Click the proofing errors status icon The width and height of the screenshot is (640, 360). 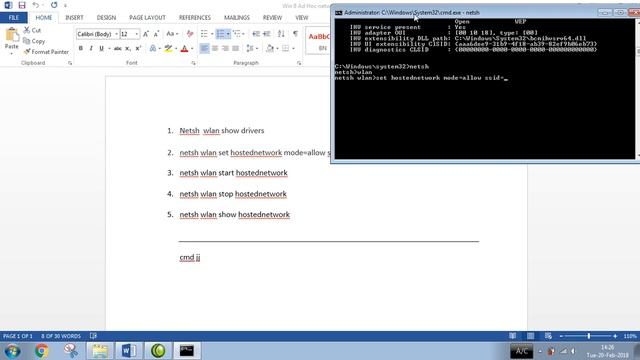93,336
